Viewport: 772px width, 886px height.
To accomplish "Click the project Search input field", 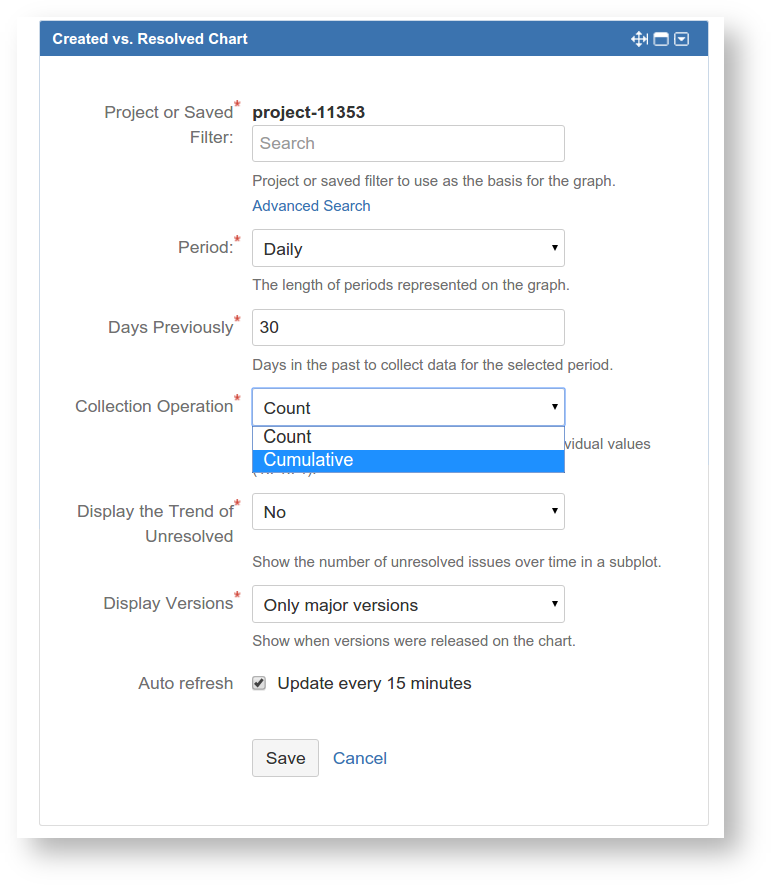I will pyautogui.click(x=408, y=143).
